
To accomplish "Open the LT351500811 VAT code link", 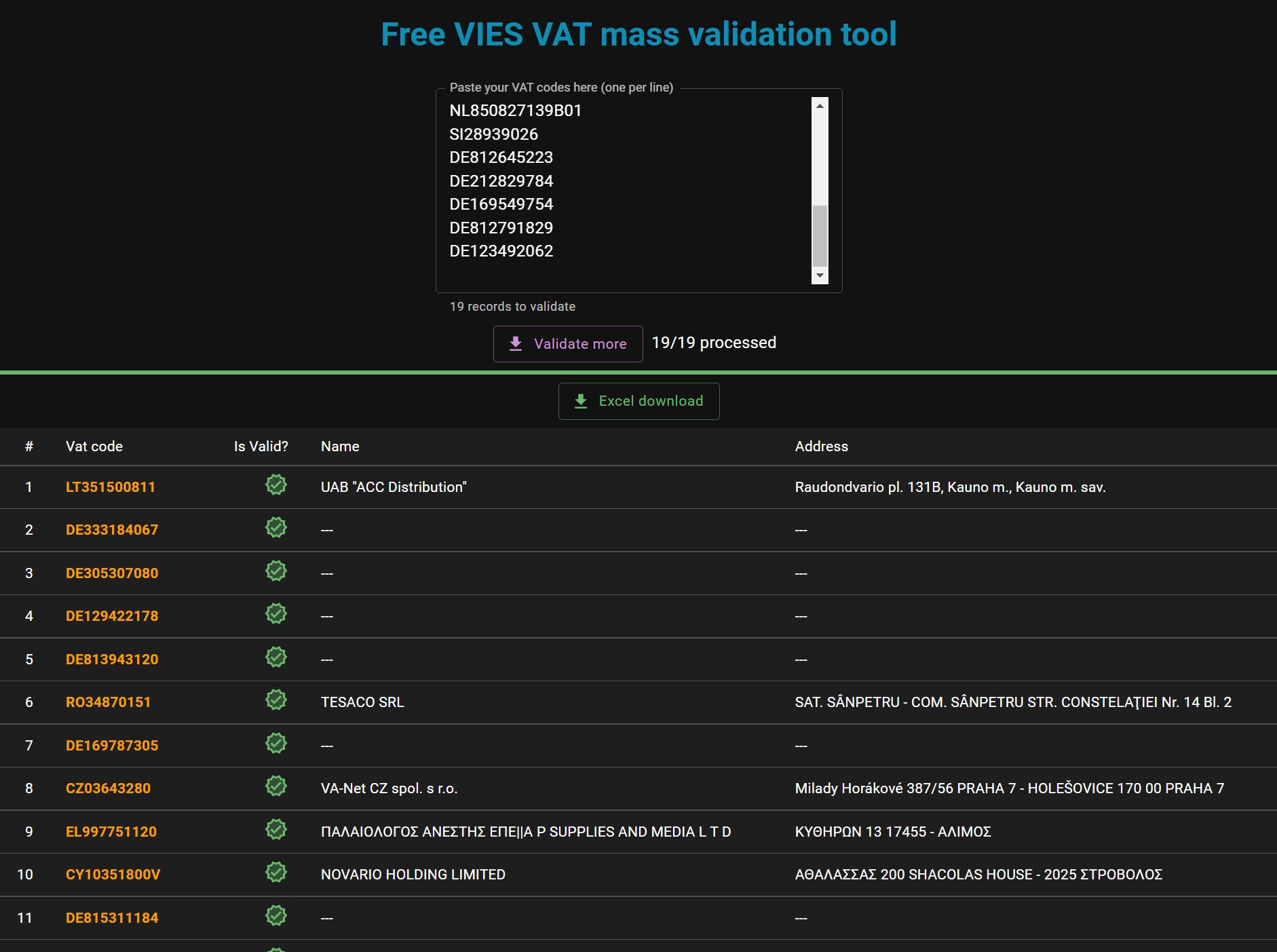I will point(110,487).
